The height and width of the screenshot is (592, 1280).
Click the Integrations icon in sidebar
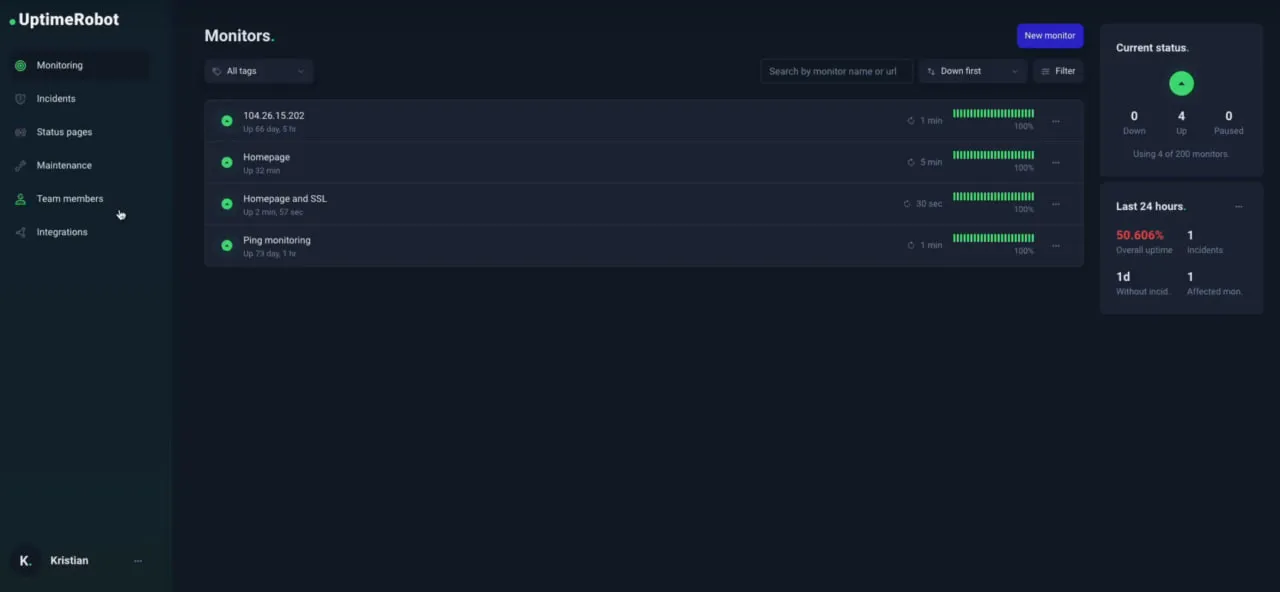(20, 232)
